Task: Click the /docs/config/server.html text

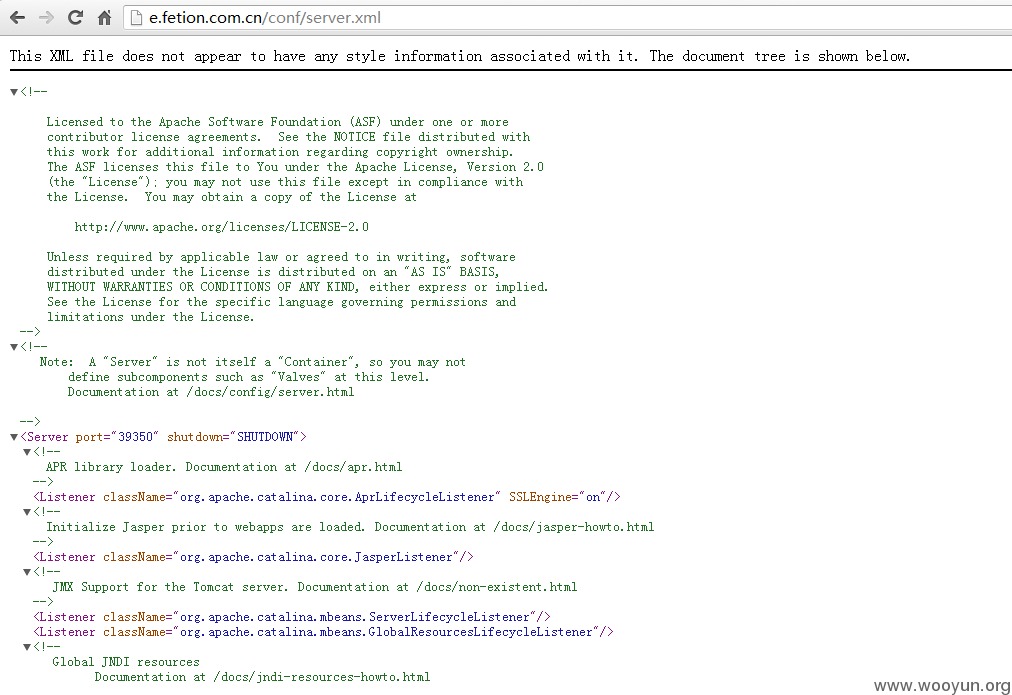Action: [270, 392]
